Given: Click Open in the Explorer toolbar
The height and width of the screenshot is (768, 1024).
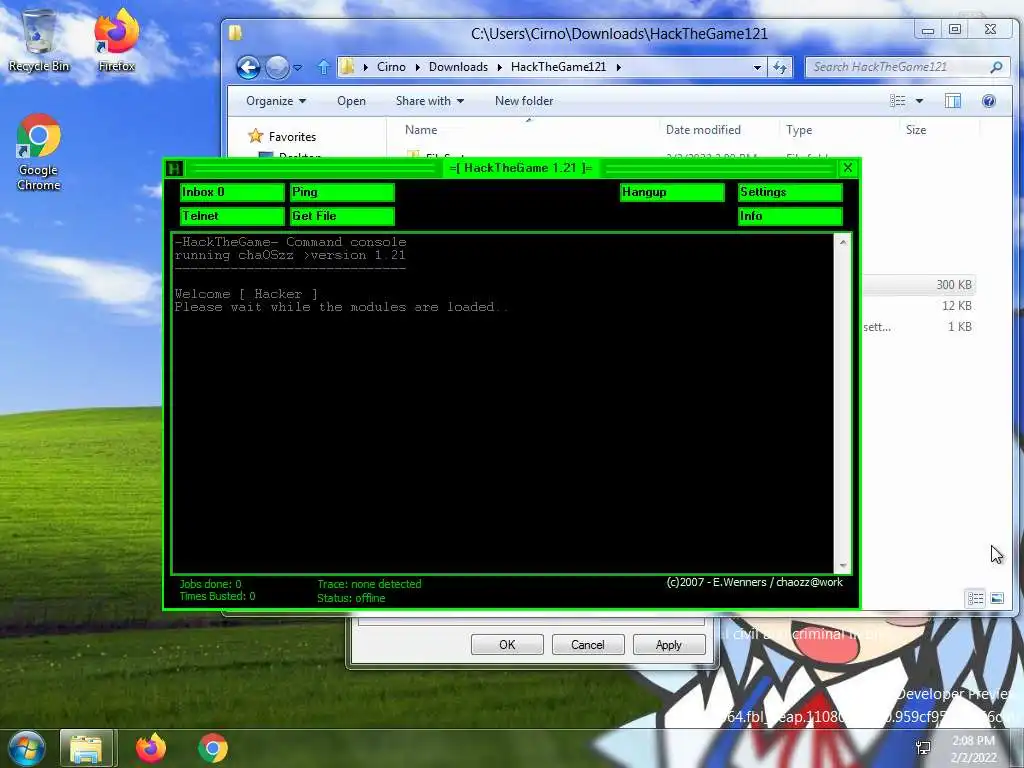Looking at the screenshot, I should click(351, 101).
